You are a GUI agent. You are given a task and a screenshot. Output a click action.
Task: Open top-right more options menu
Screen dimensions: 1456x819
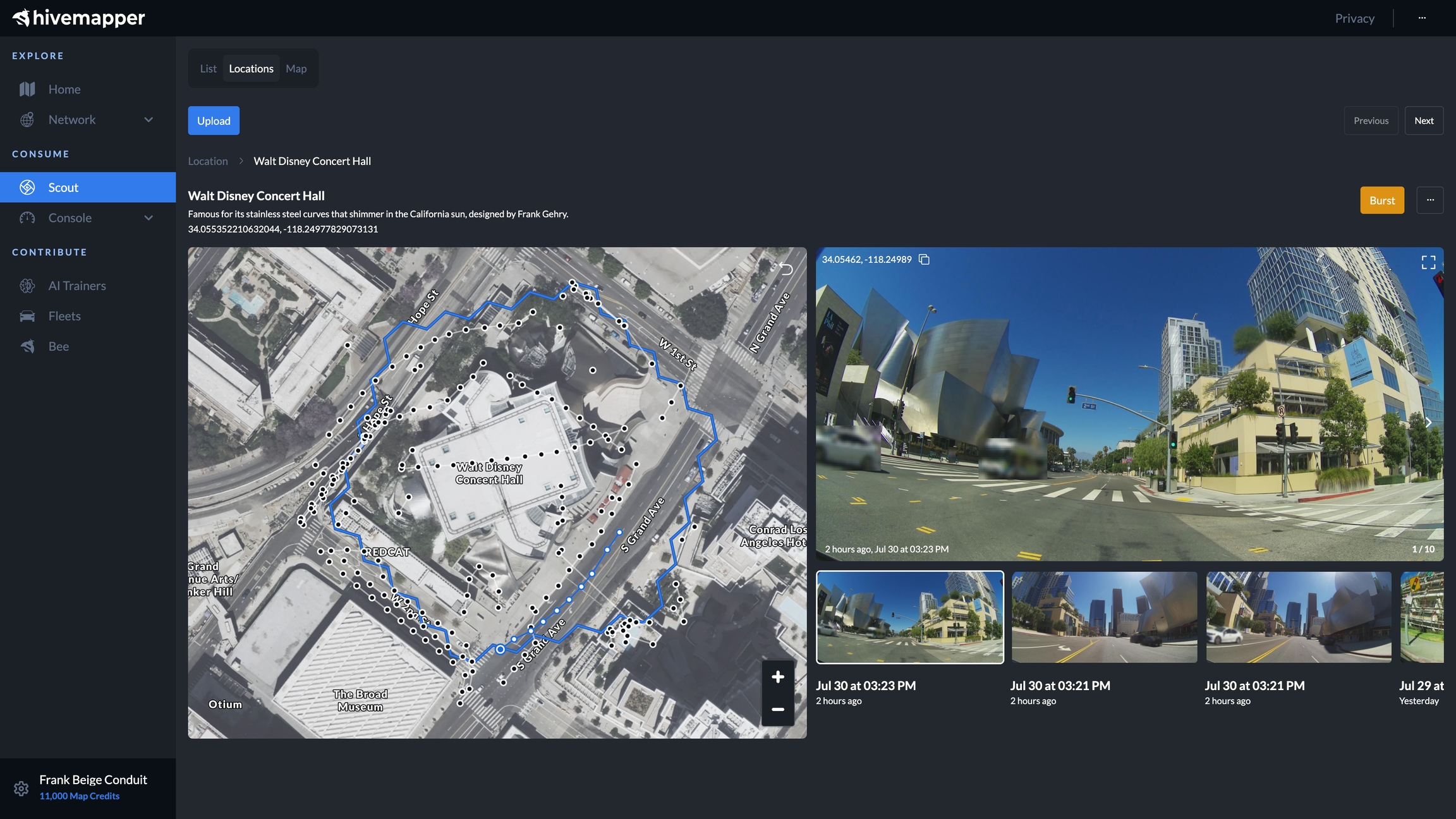(1422, 18)
